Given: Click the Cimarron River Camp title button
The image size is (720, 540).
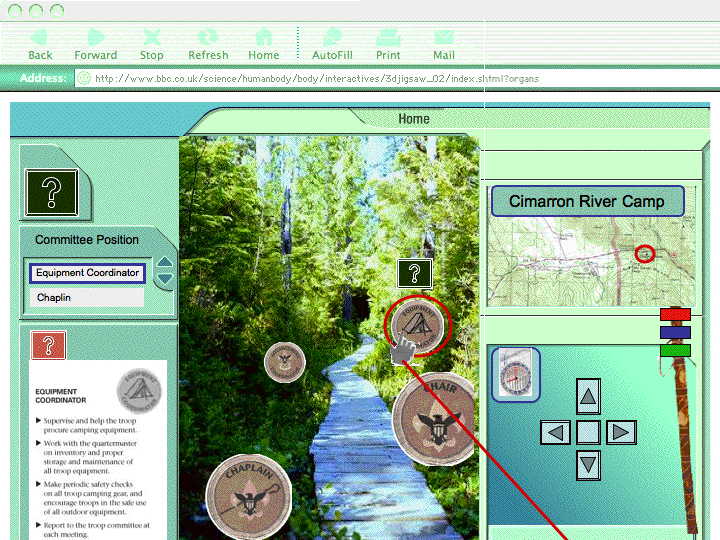Looking at the screenshot, I should tap(587, 202).
